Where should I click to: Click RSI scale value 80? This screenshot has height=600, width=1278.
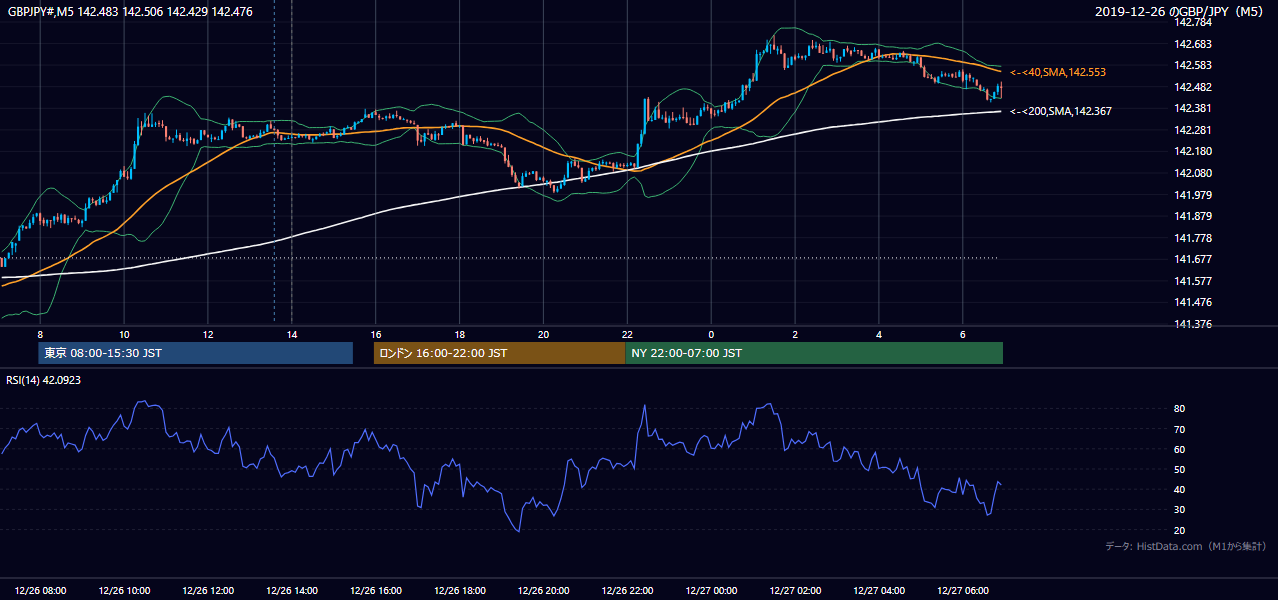tap(1180, 409)
